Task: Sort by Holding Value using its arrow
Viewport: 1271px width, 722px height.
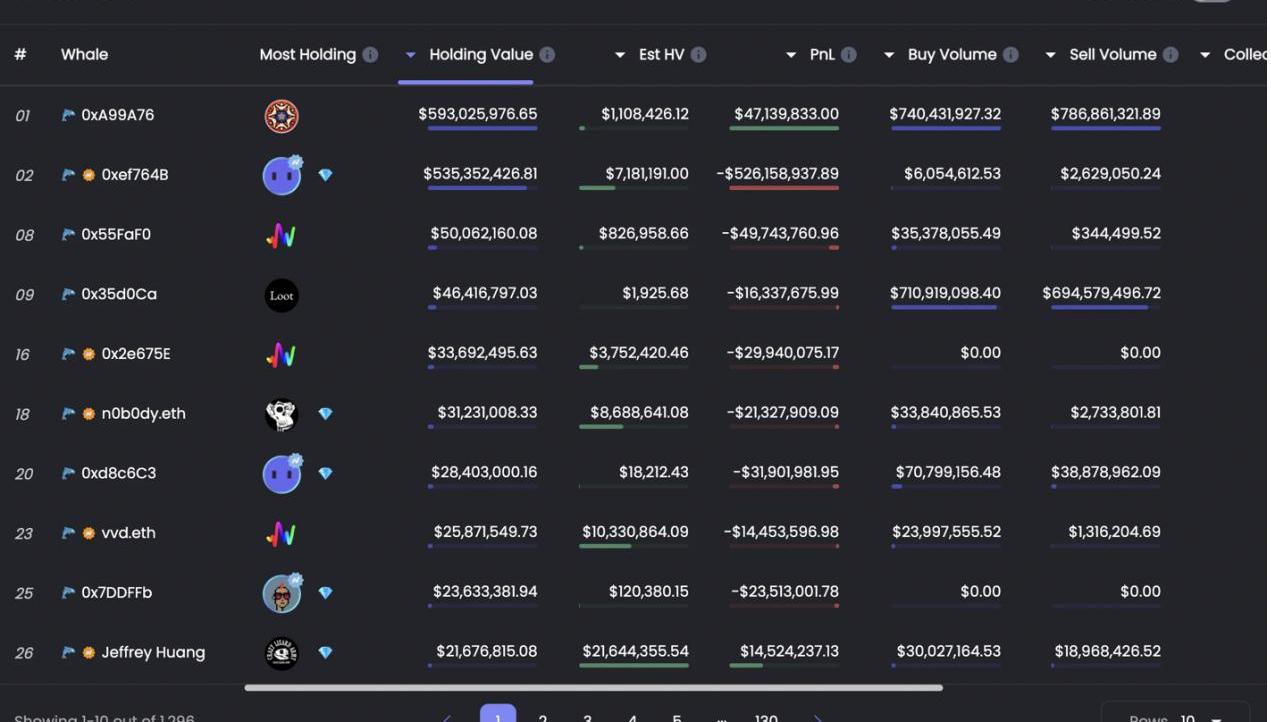Action: click(410, 55)
